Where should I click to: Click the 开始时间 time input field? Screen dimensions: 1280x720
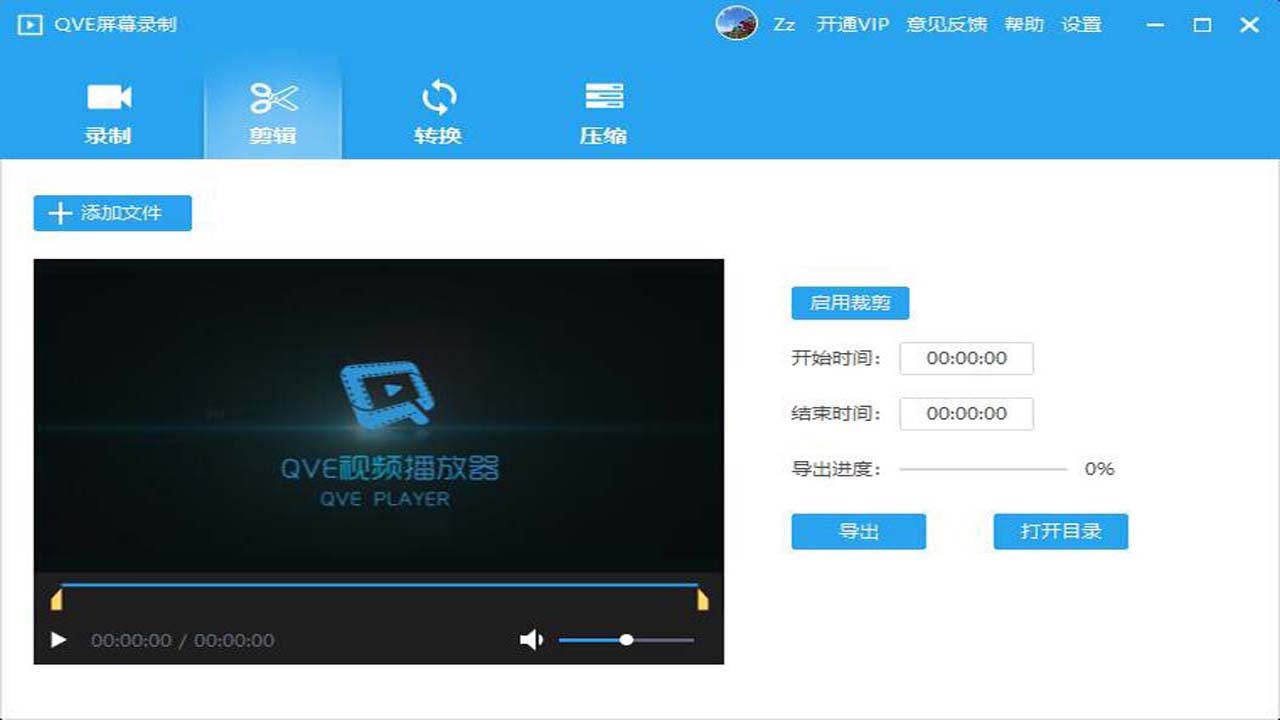click(x=966, y=359)
